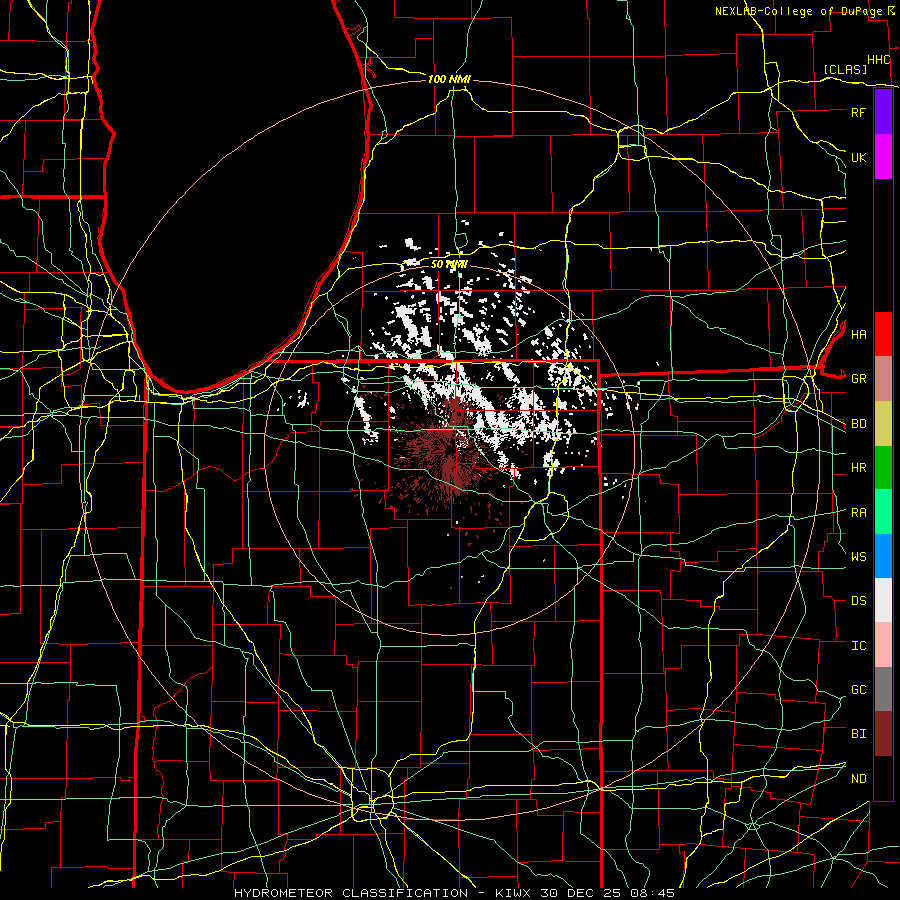Screen dimensions: 900x900
Task: Click the GR pink legend swatch
Action: coord(883,378)
